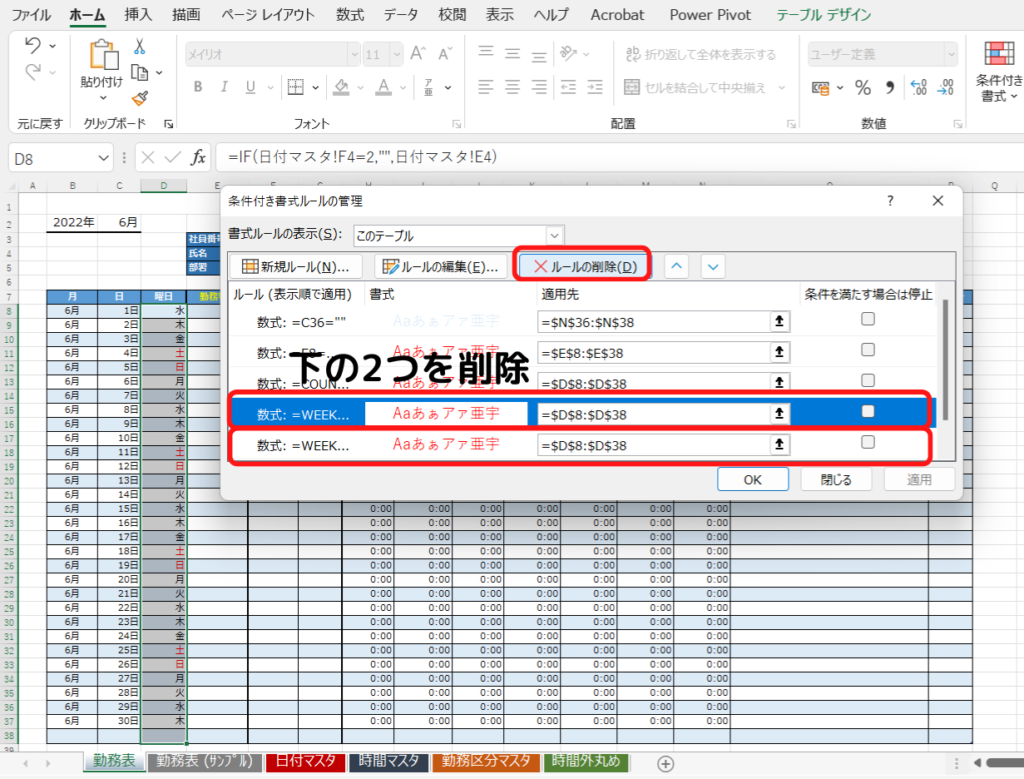This screenshot has height=779, width=1024.
Task: Apply comma style format
Action: point(889,87)
